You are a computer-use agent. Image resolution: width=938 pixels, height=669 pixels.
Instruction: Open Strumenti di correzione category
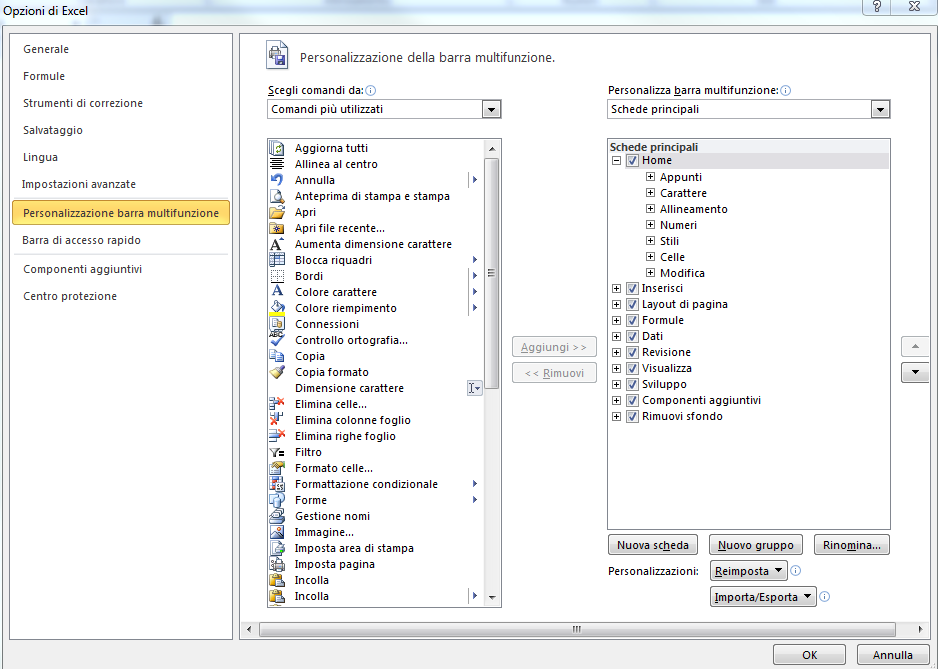click(x=83, y=103)
